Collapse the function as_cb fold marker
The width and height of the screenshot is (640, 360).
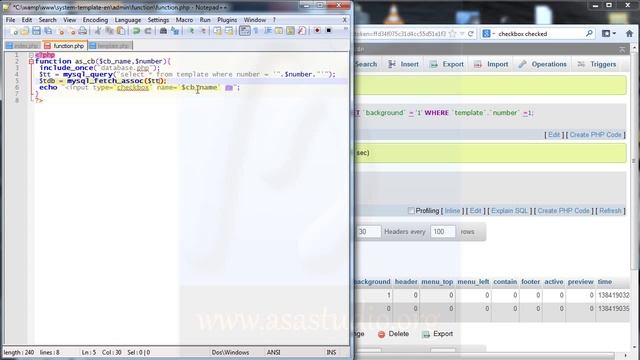tap(31, 61)
